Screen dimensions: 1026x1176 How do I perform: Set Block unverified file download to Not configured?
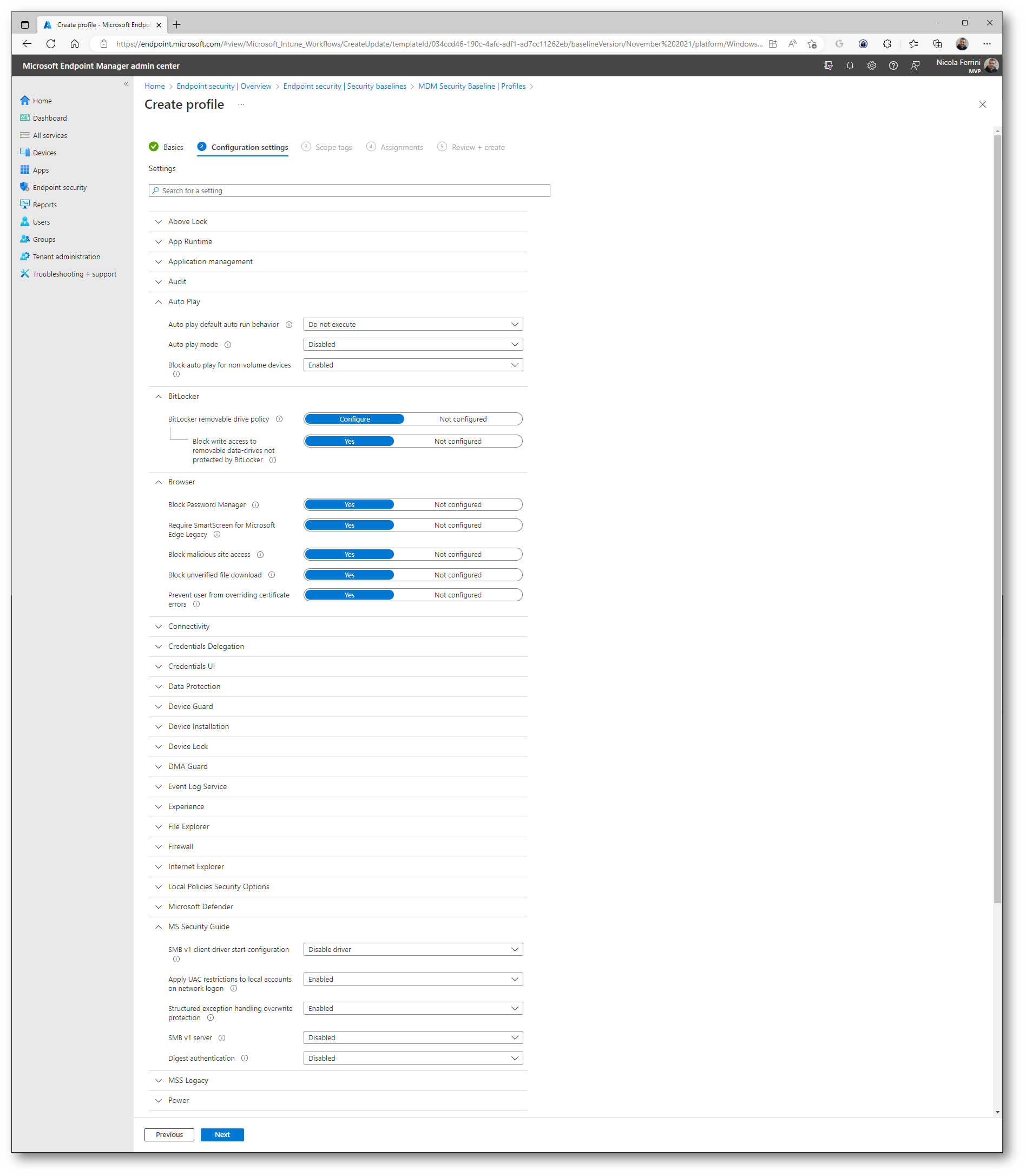[458, 575]
